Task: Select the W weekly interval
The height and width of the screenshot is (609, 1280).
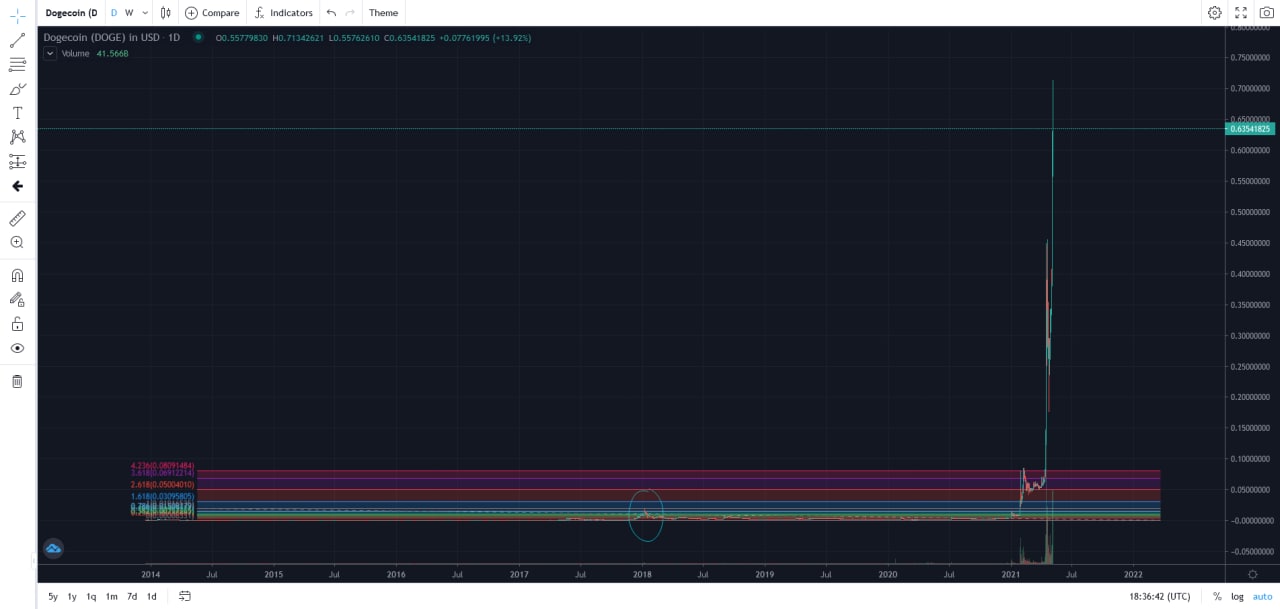Action: 129,13
